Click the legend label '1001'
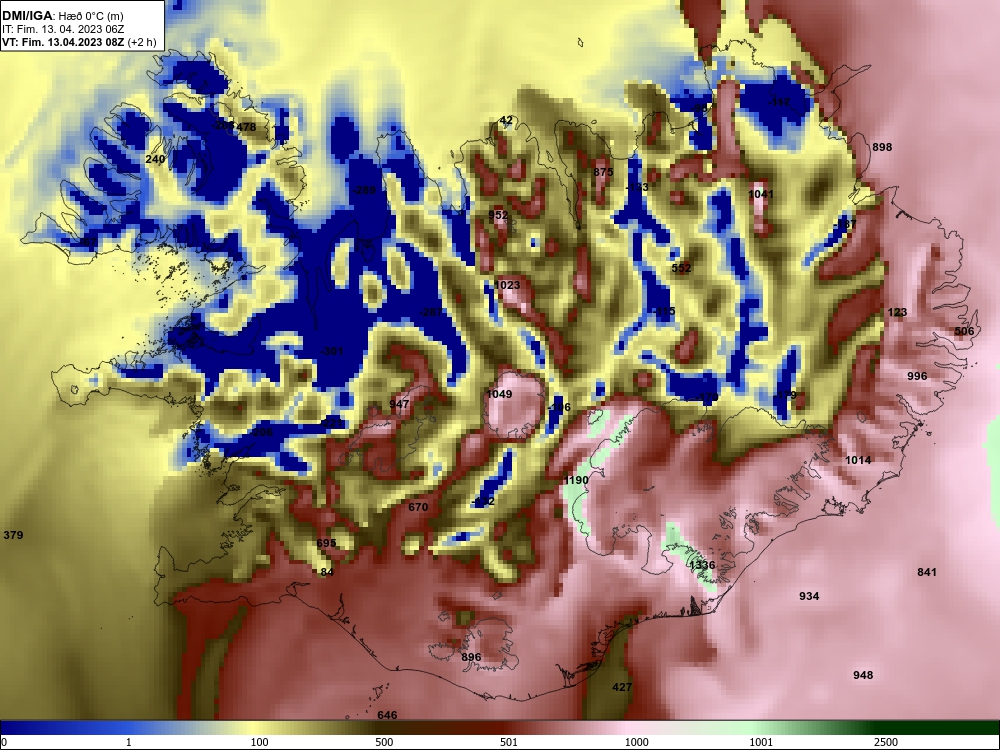 (761, 742)
